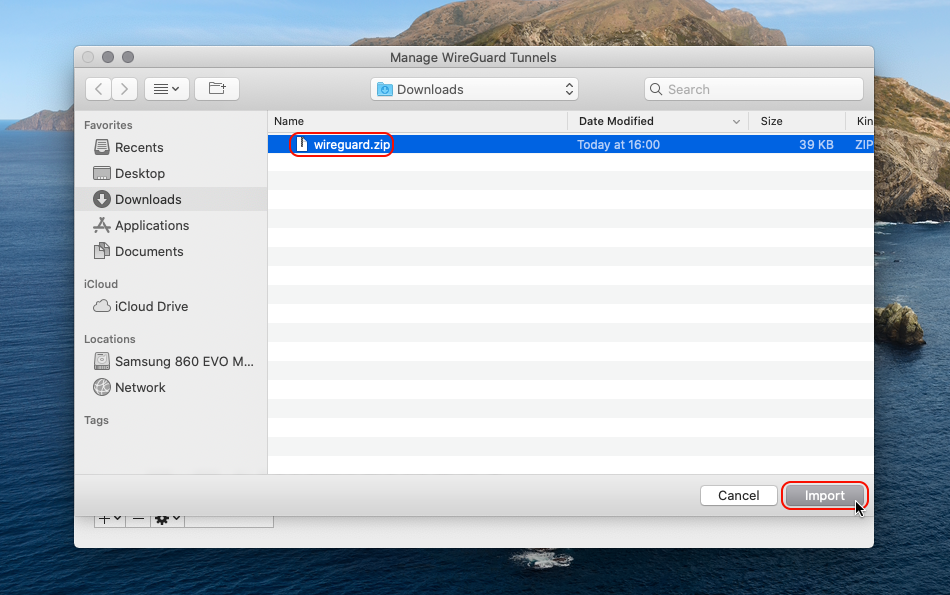The image size is (950, 595).
Task: Open the Applications folder in sidebar
Action: (151, 225)
